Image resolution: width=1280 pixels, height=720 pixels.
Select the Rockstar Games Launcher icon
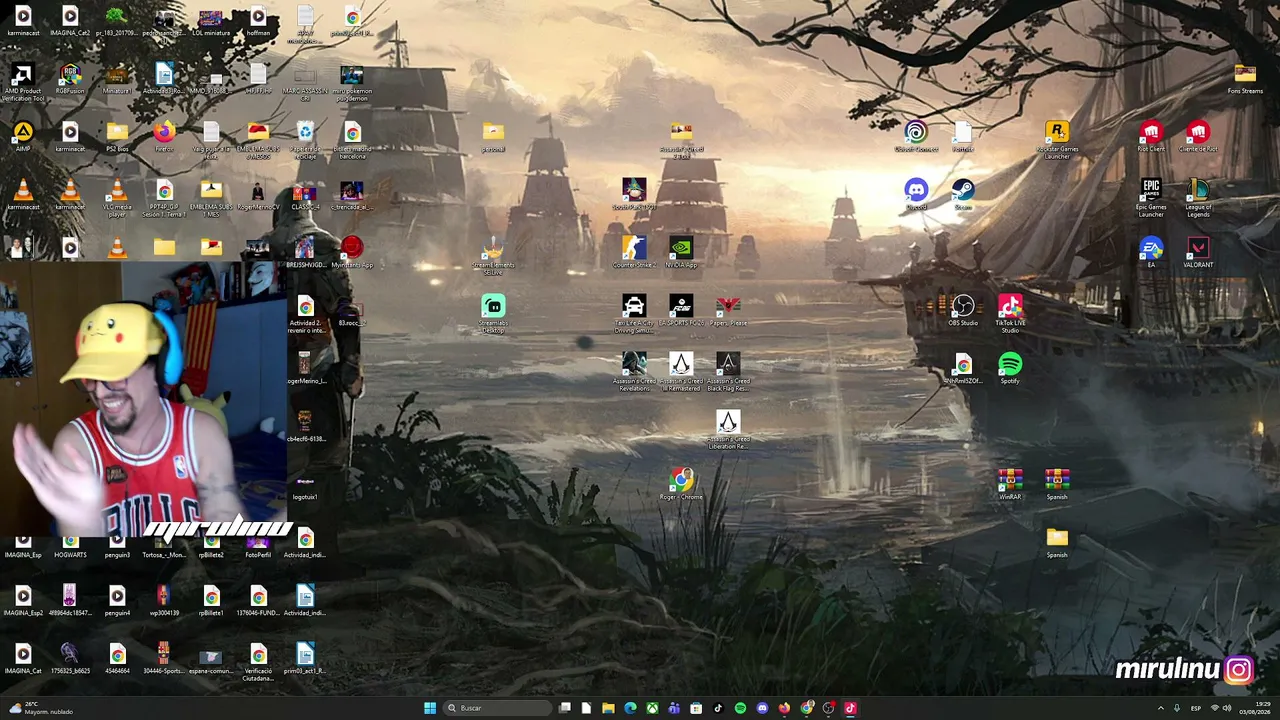point(1057,140)
